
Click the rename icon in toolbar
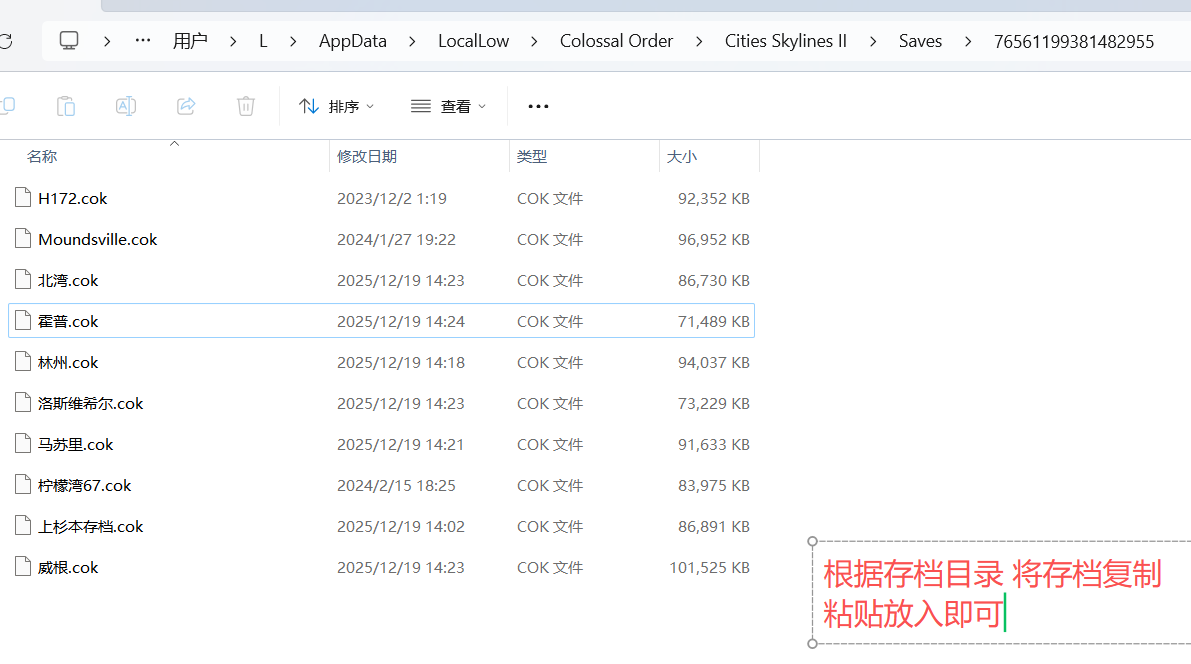pyautogui.click(x=126, y=106)
